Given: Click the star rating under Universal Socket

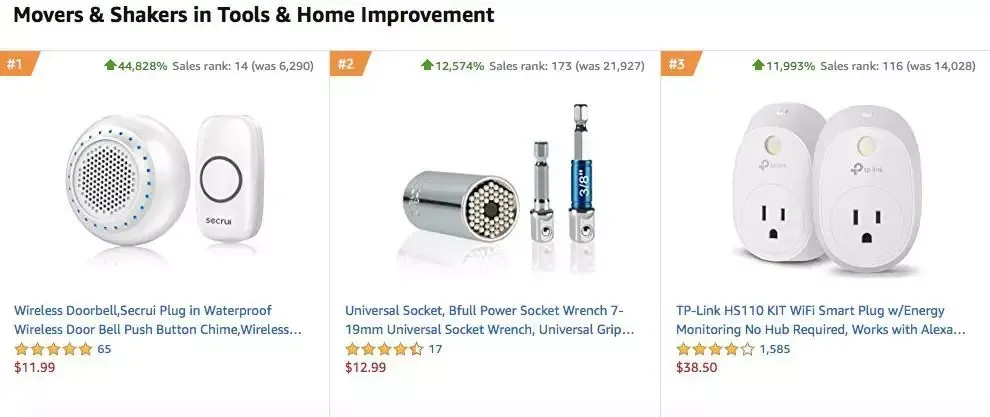Looking at the screenshot, I should pyautogui.click(x=385, y=349).
